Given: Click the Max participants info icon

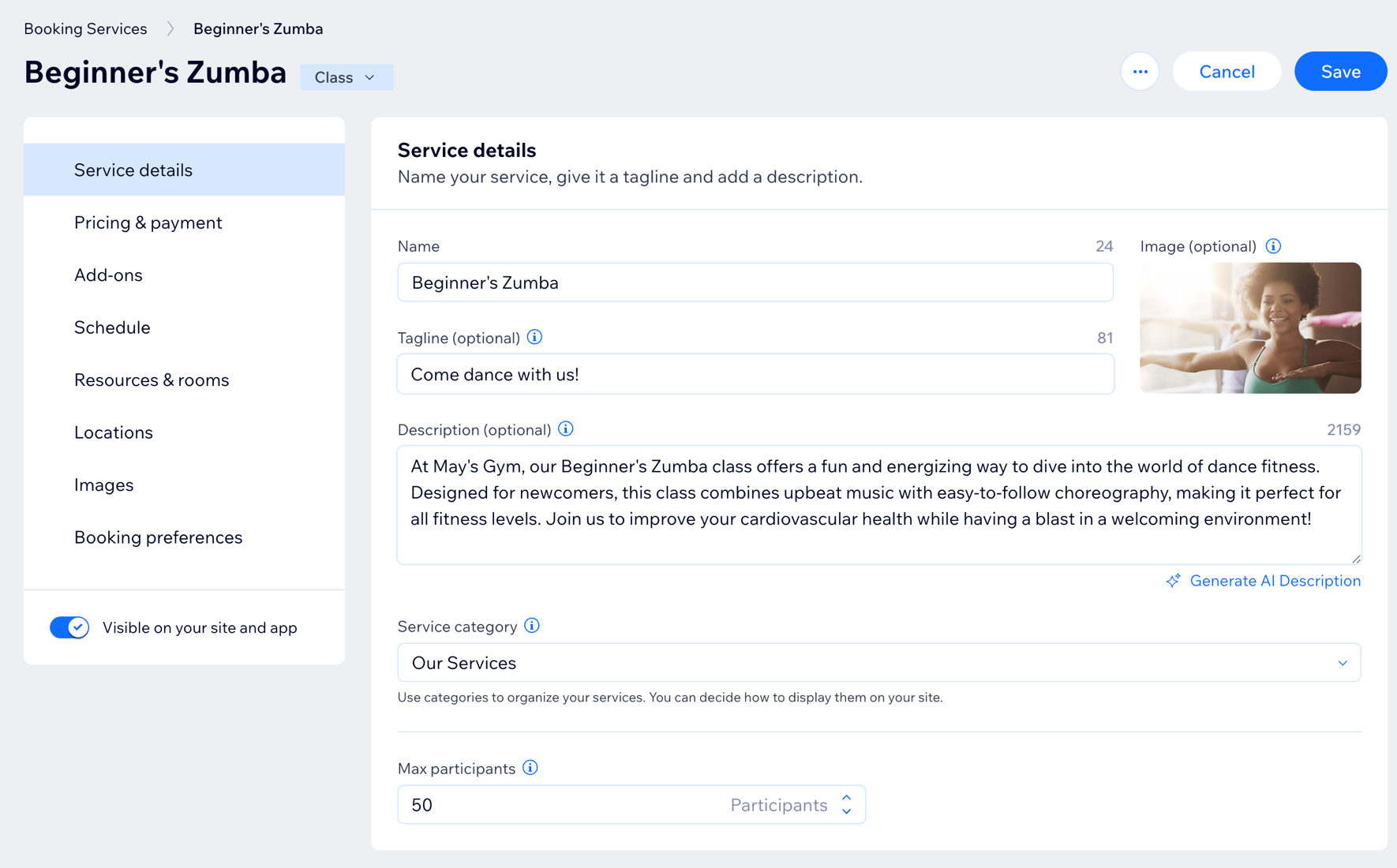Looking at the screenshot, I should (x=530, y=768).
